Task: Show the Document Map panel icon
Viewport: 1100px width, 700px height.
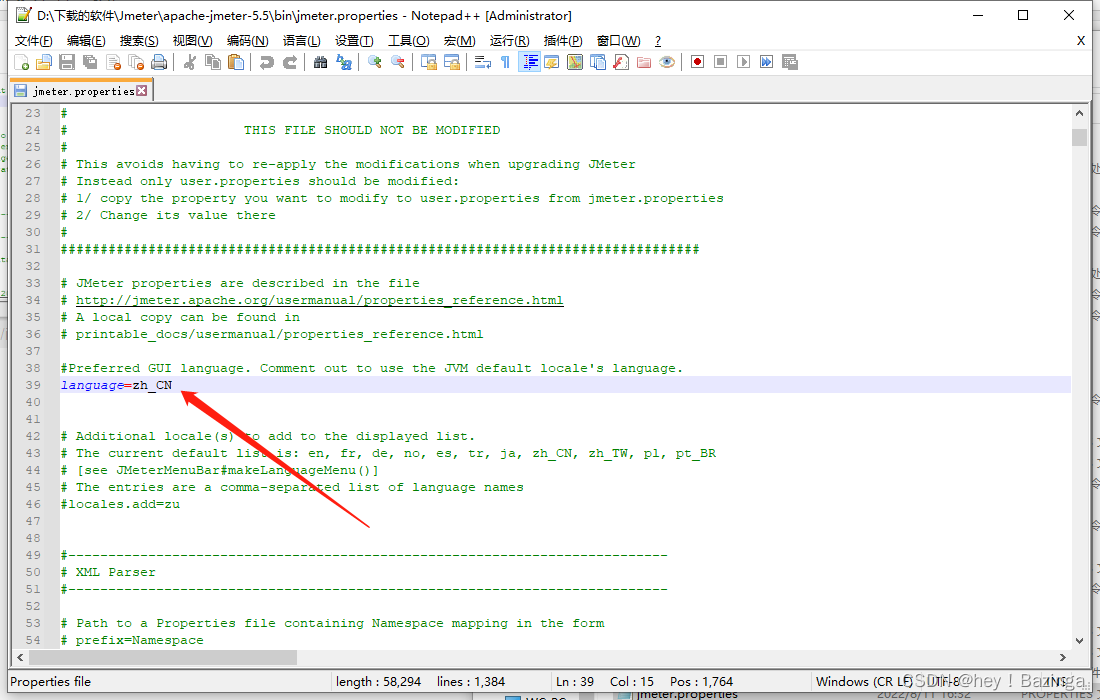Action: pos(575,62)
